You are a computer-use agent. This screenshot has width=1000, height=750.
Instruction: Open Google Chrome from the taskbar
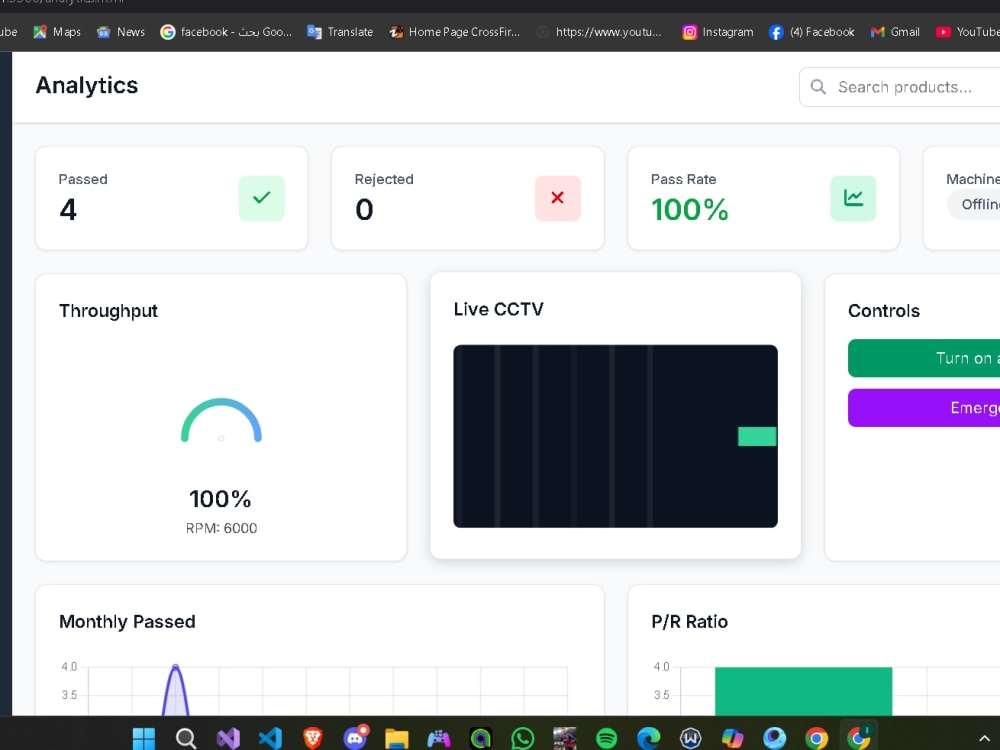pyautogui.click(x=816, y=738)
